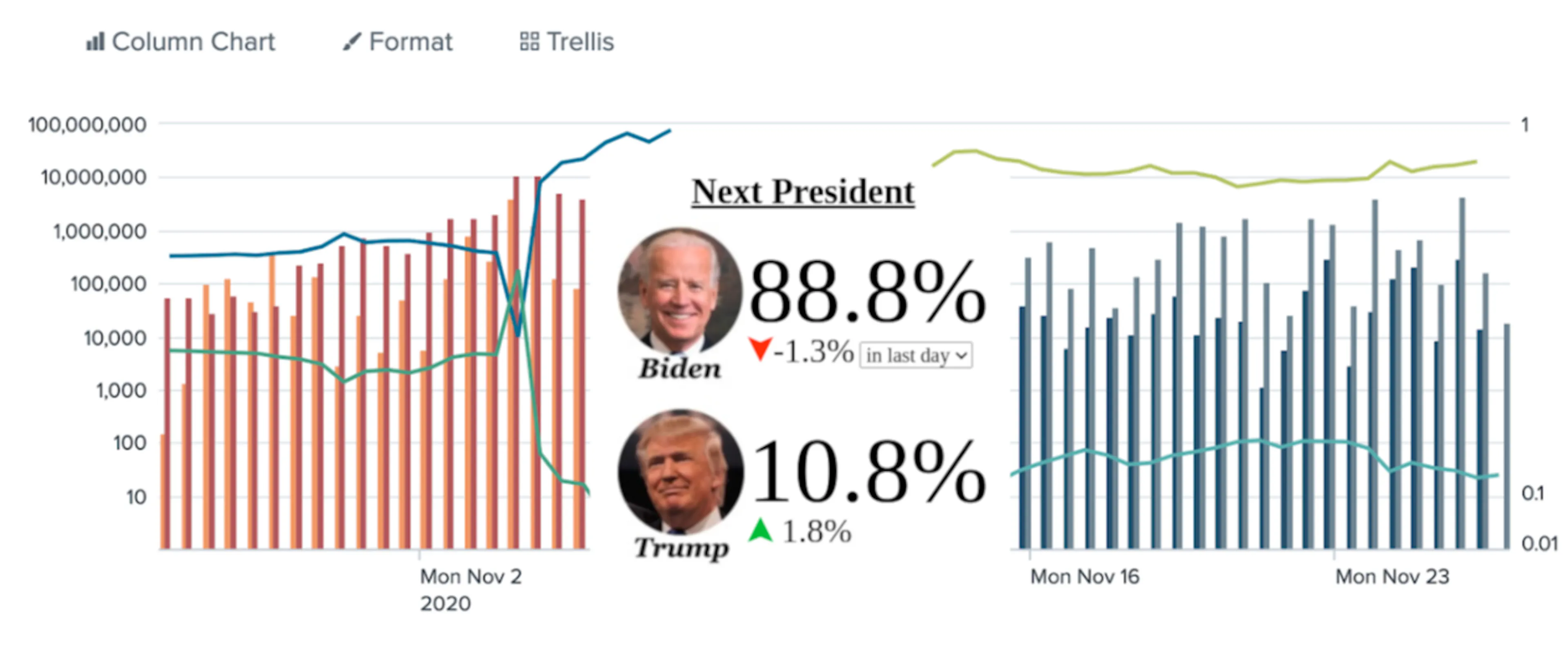Click the Column Chart bar icon
Viewport: 1568px width, 660px height.
coord(95,42)
